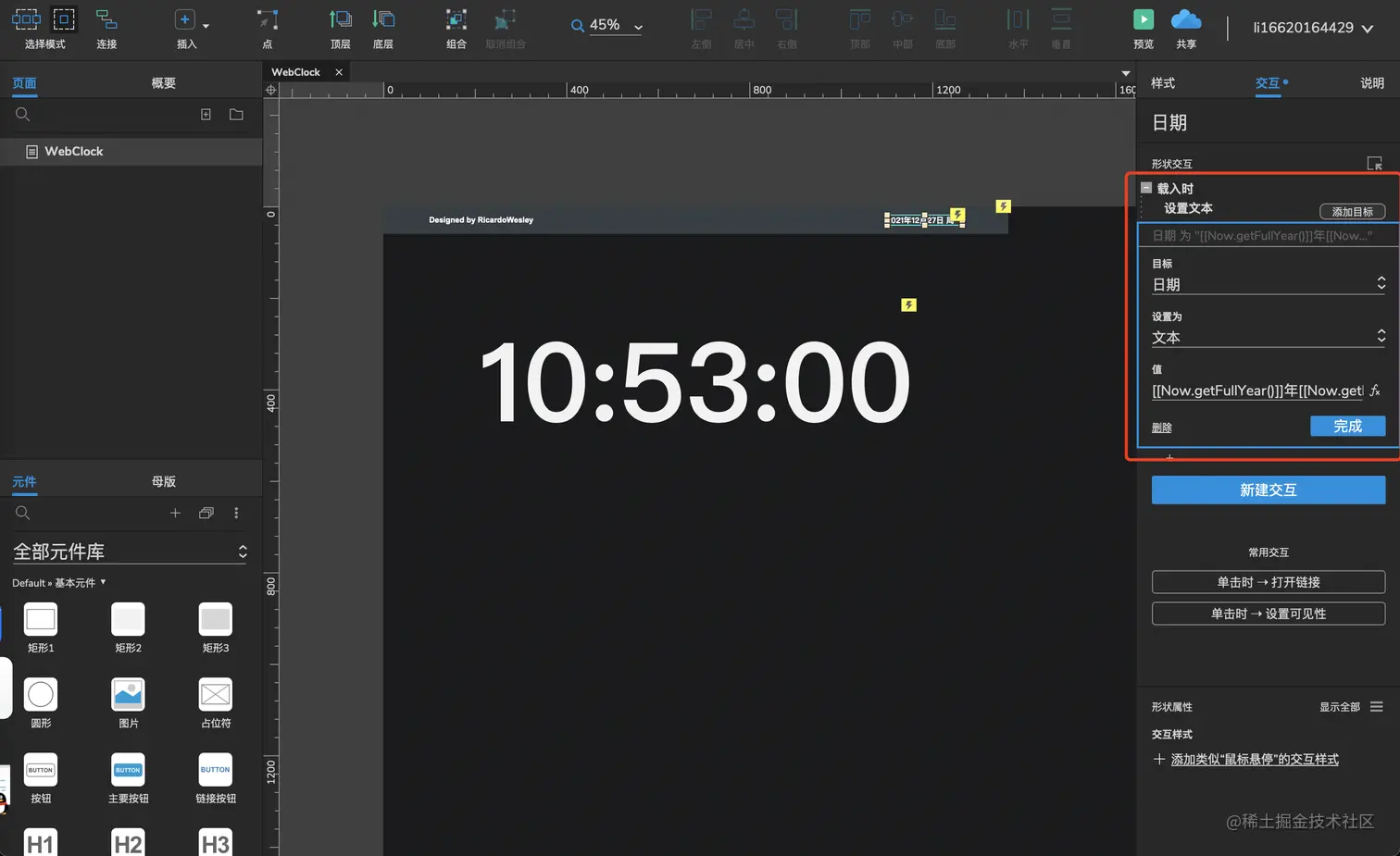Open the 插入 dropdown arrow
This screenshot has height=856, width=1400.
pyautogui.click(x=206, y=26)
